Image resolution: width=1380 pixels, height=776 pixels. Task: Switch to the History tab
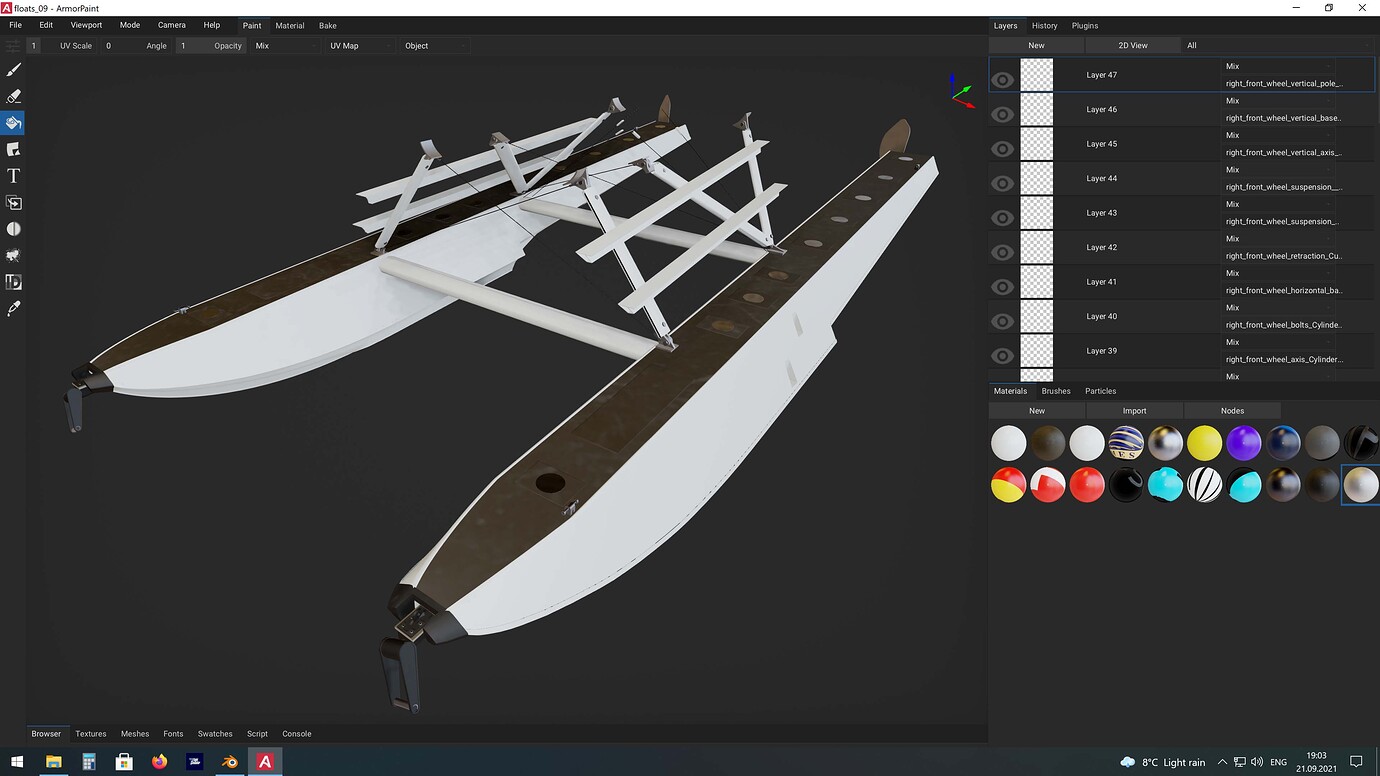tap(1045, 26)
